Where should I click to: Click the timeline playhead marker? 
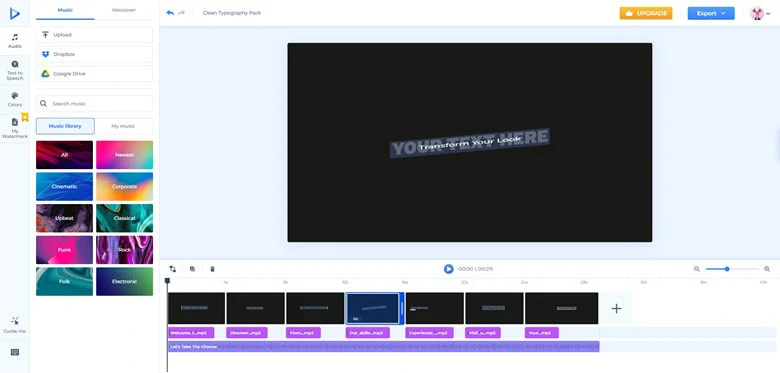coord(168,281)
